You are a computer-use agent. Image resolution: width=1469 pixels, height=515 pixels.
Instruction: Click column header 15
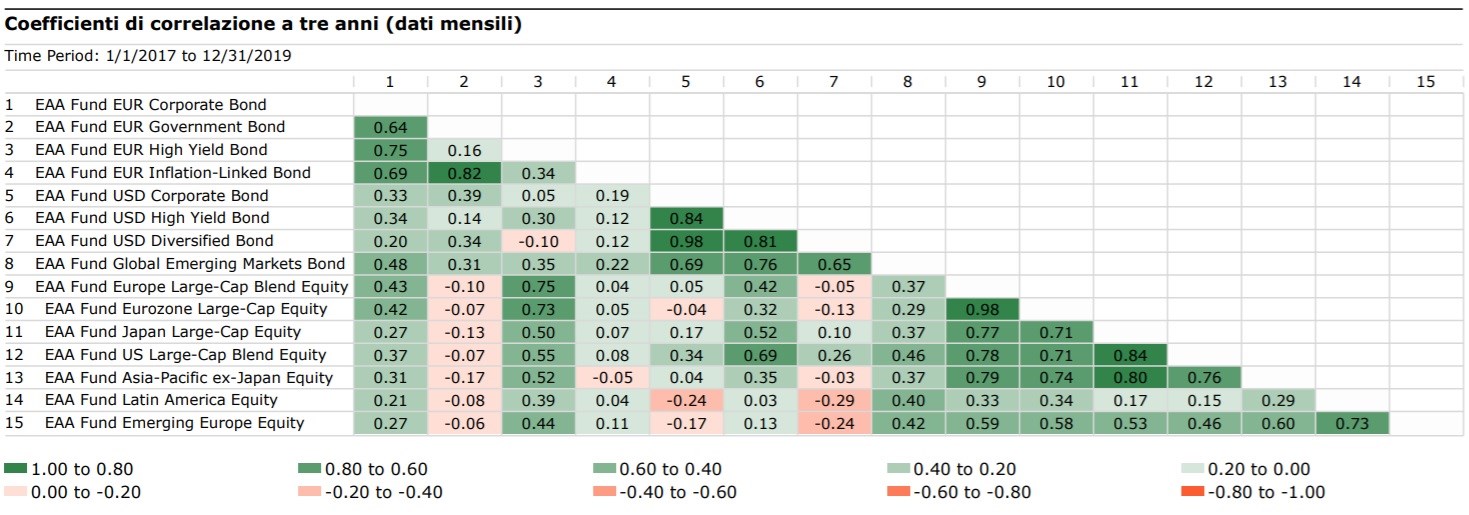click(1425, 82)
